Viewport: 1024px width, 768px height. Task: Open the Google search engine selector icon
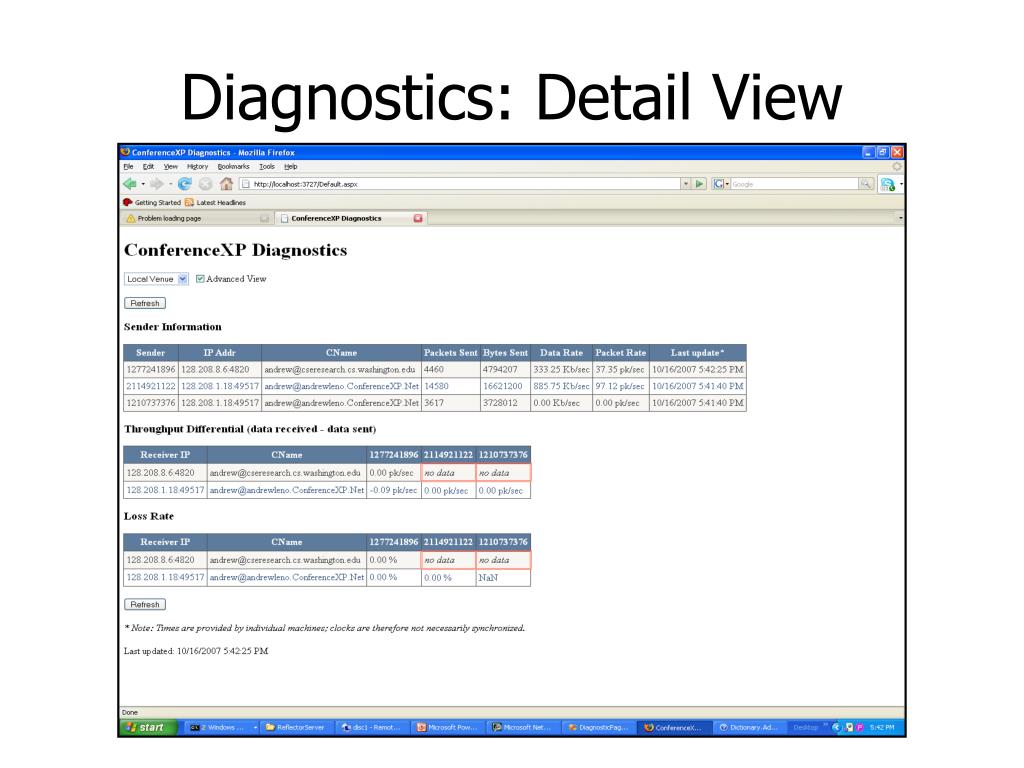click(720, 184)
